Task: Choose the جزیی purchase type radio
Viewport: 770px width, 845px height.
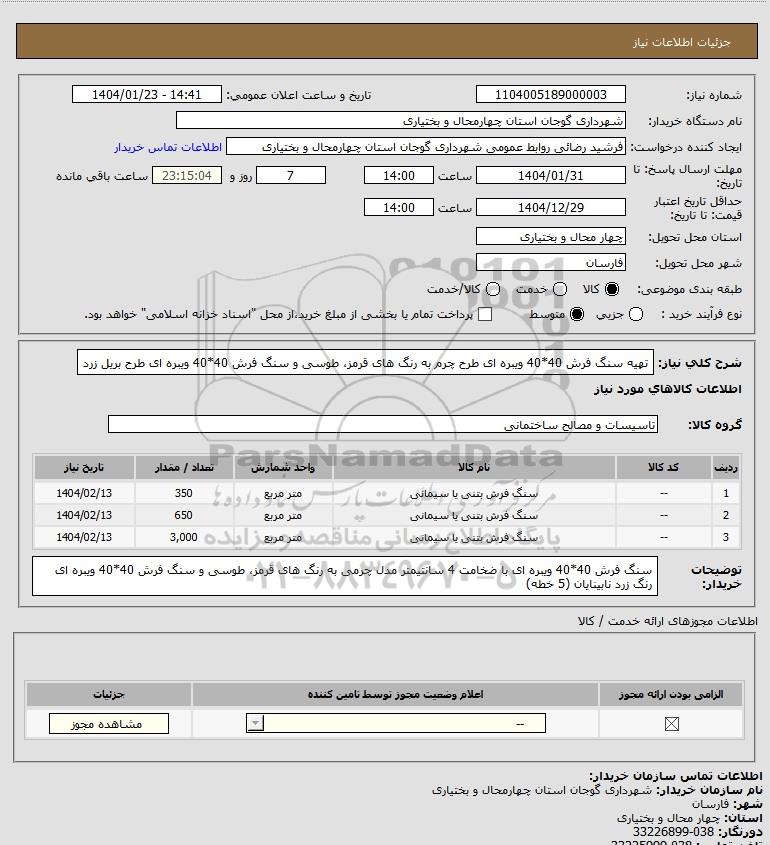Action: click(x=636, y=315)
